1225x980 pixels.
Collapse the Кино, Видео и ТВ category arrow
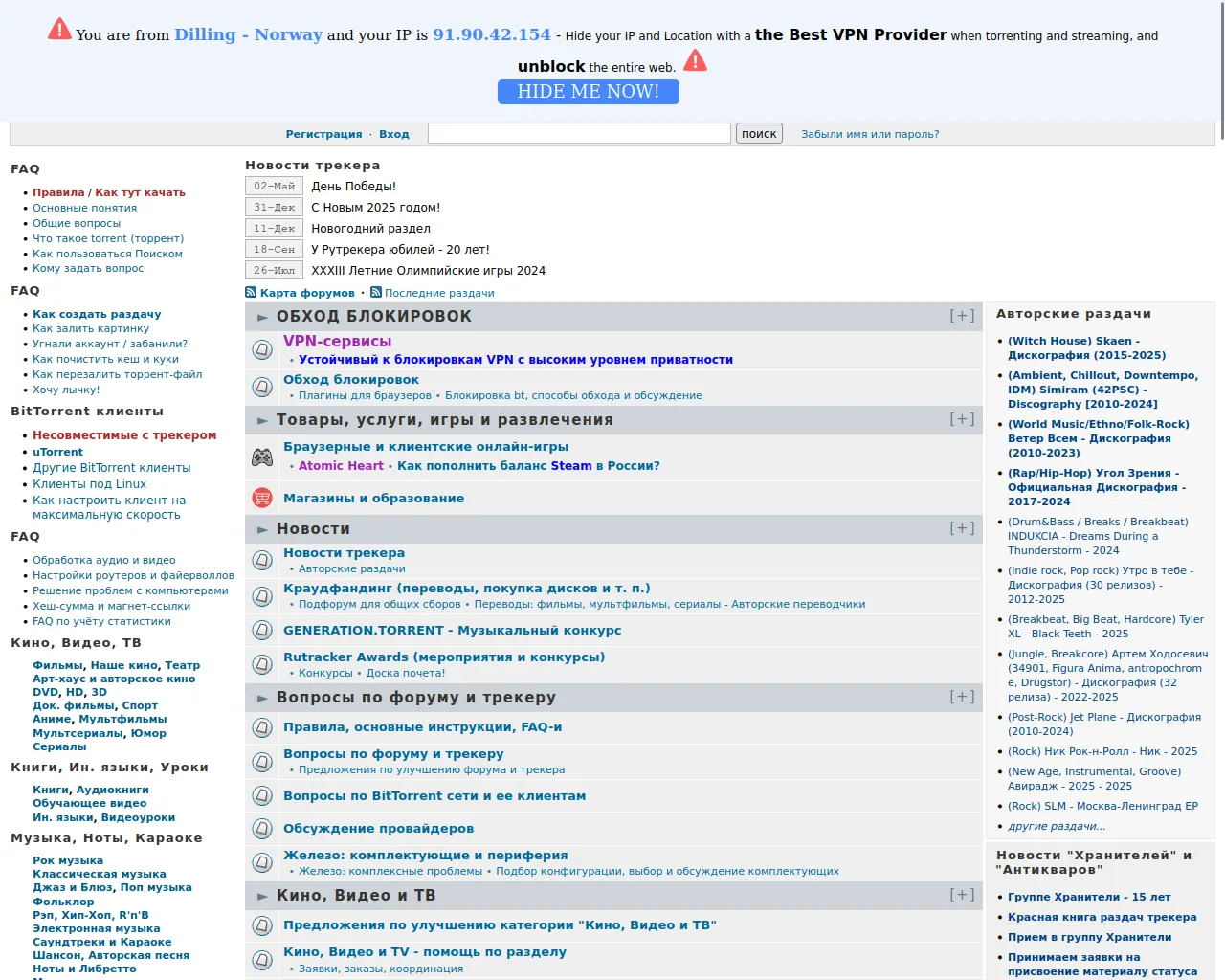click(x=262, y=896)
